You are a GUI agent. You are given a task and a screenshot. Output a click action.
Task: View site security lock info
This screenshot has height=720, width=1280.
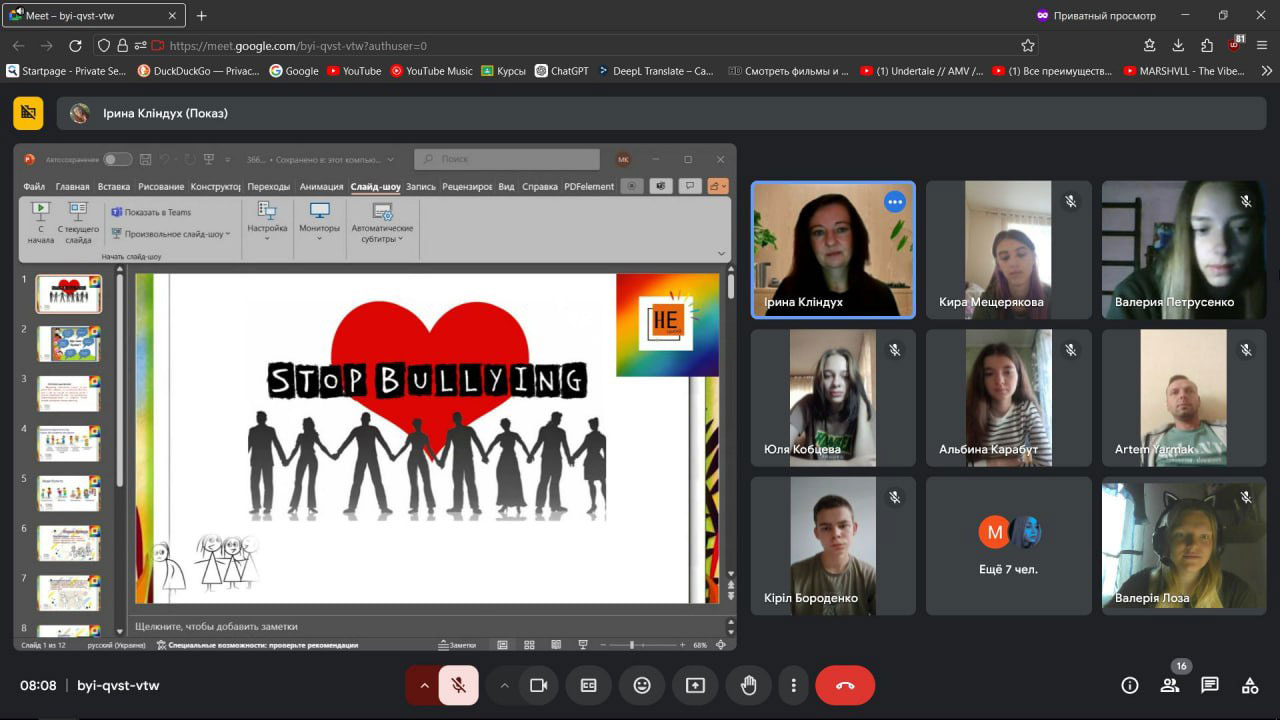click(x=122, y=45)
